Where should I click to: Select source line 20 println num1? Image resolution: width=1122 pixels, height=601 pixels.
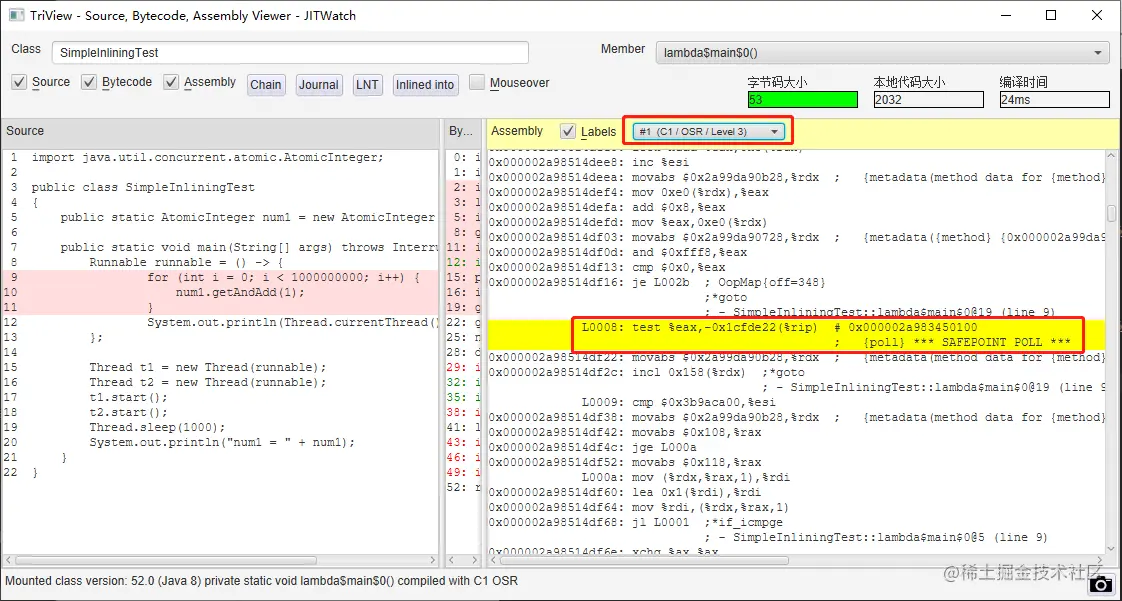pyautogui.click(x=220, y=443)
